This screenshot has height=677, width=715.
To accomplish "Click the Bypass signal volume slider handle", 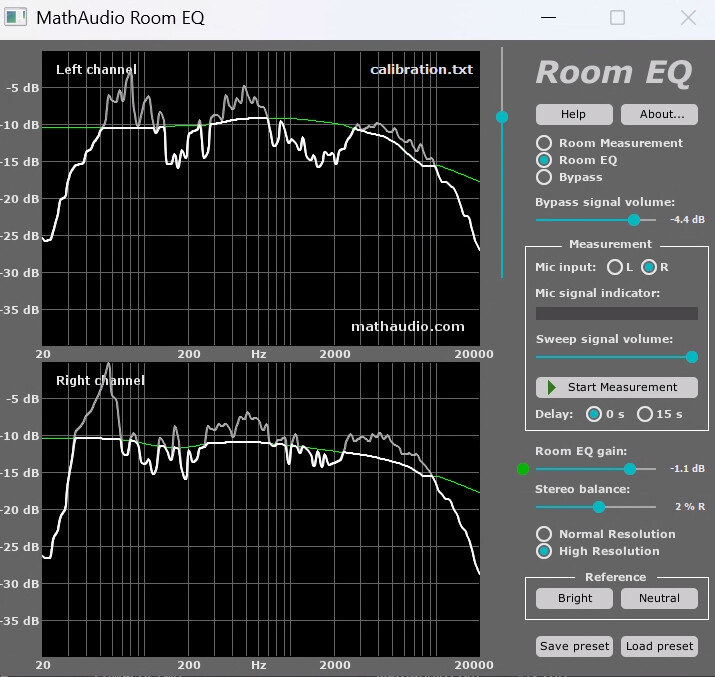I will tap(633, 219).
